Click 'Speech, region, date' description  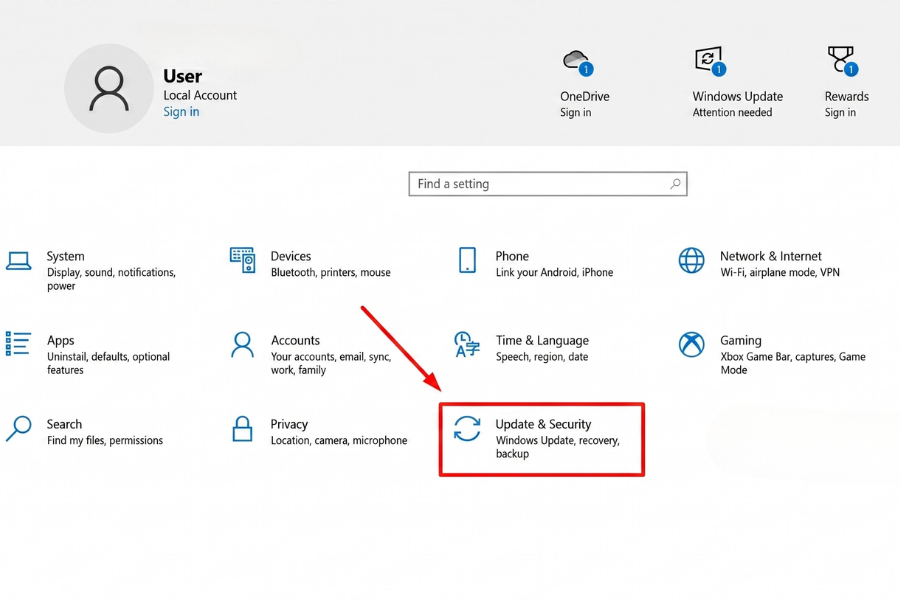point(542,357)
